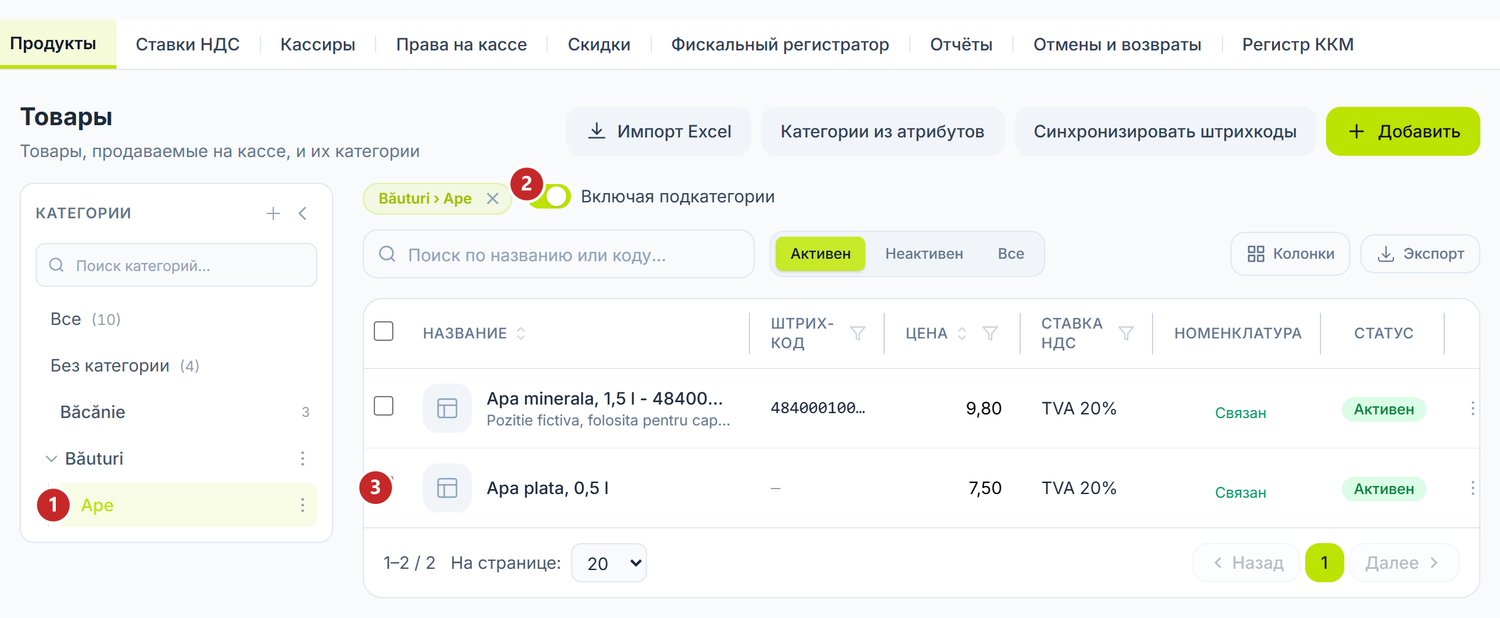Select the Băuturi category name
Viewport: 1500px width, 618px height.
point(94,459)
